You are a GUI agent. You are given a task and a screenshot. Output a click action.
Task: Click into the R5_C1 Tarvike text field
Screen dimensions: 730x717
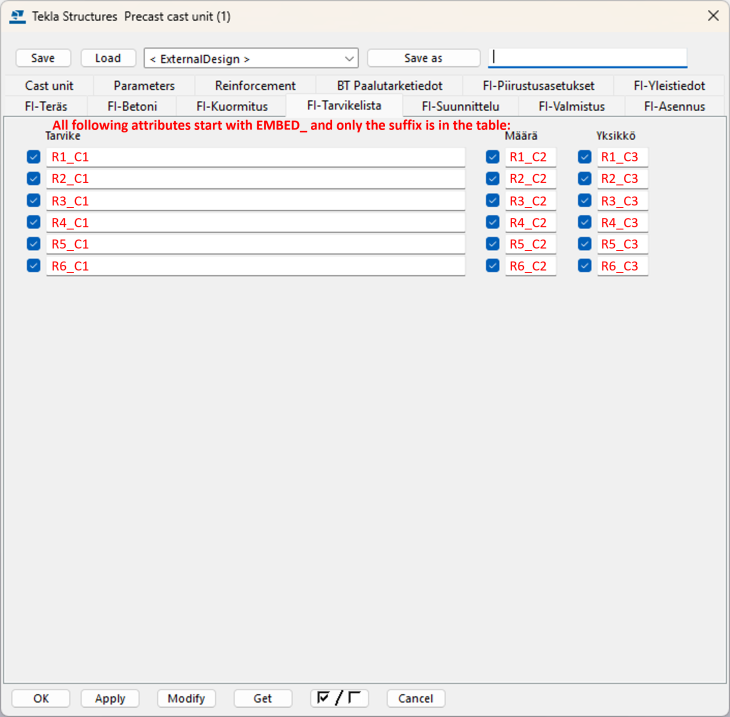pos(255,244)
